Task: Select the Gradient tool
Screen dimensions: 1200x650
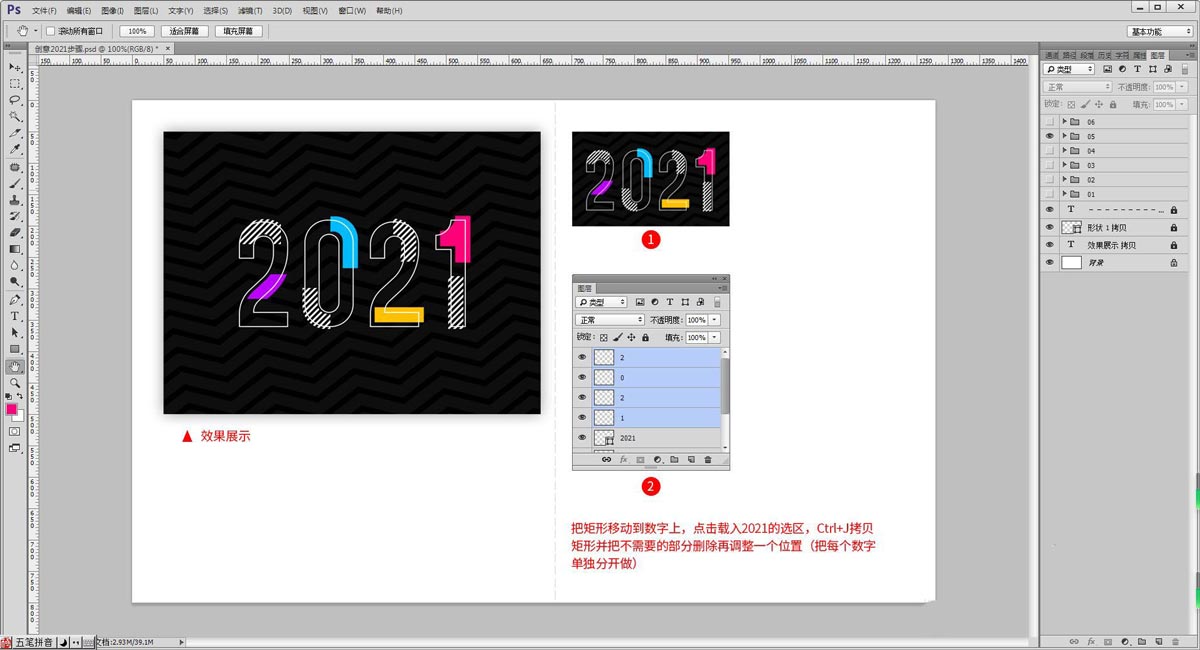Action: pyautogui.click(x=15, y=249)
